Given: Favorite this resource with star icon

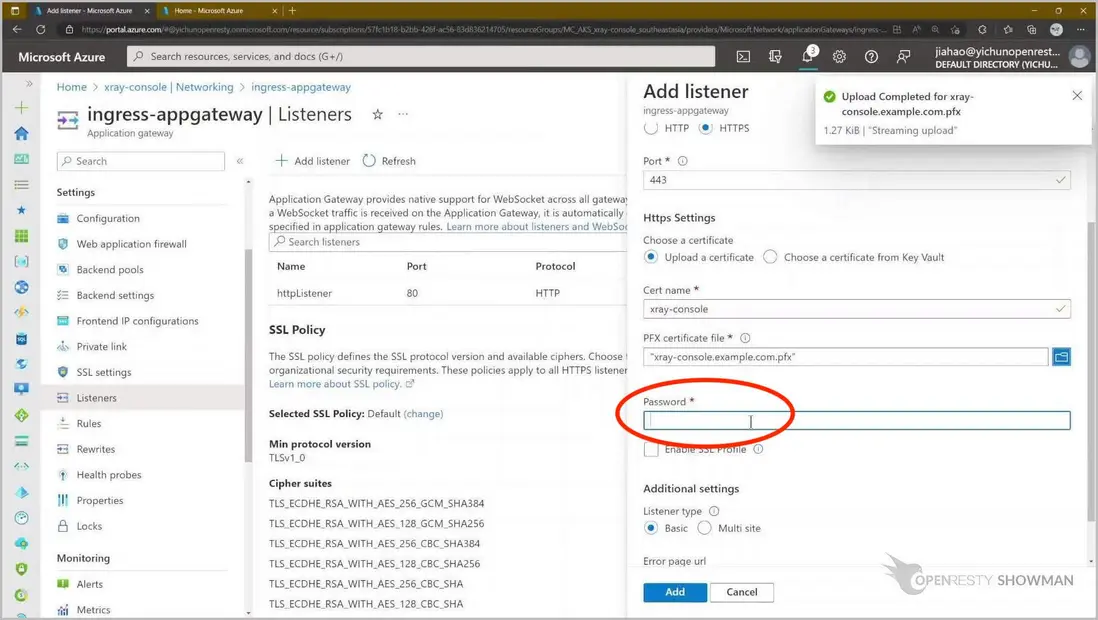Looking at the screenshot, I should coord(377,115).
